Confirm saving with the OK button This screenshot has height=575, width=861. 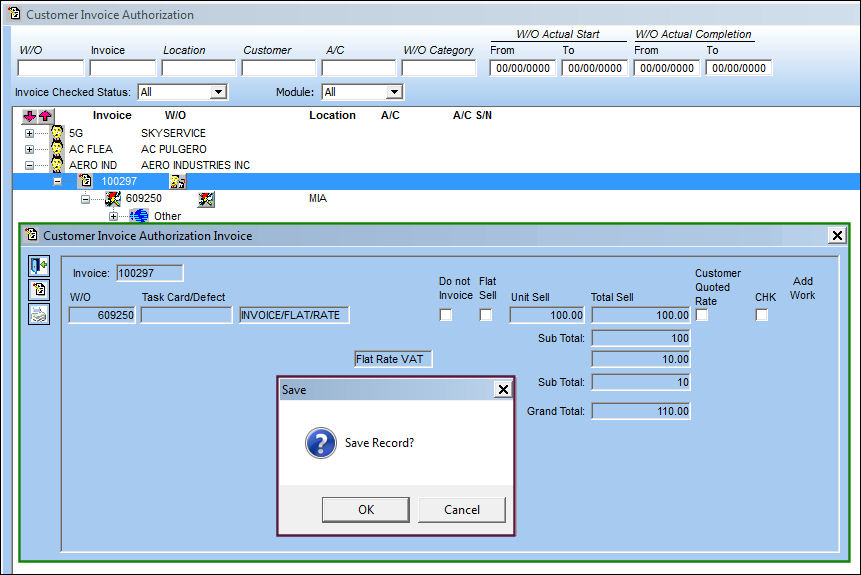366,510
